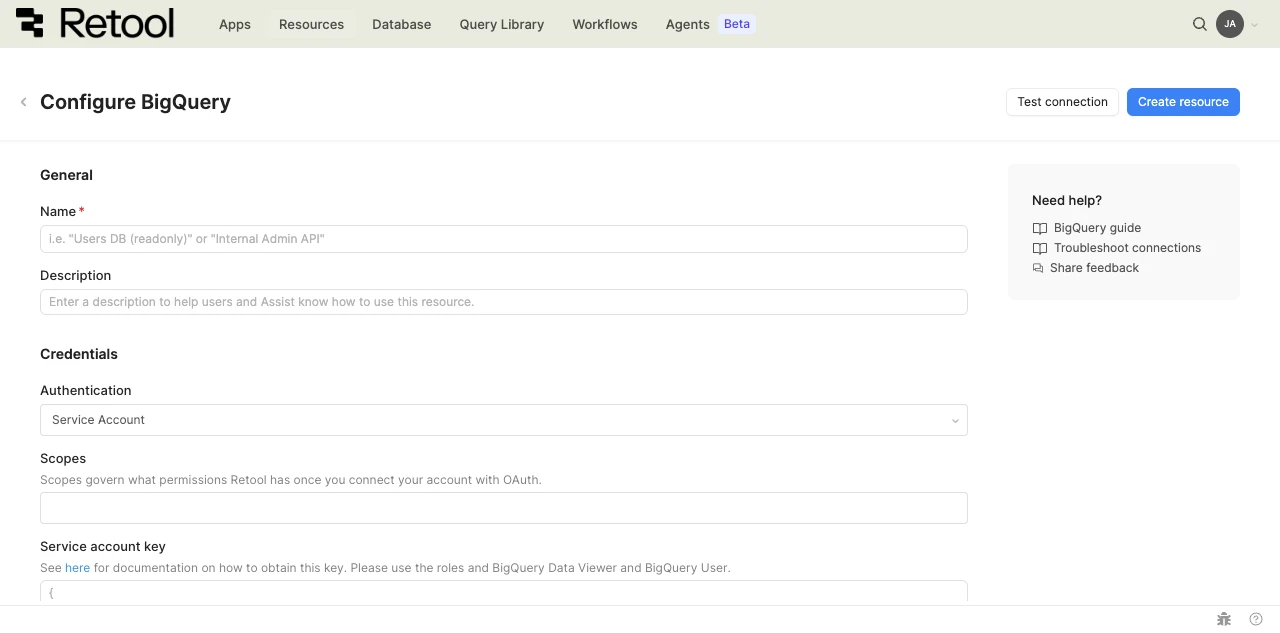Click the Share feedback link
Image resolution: width=1280 pixels, height=633 pixels.
[x=1094, y=268]
